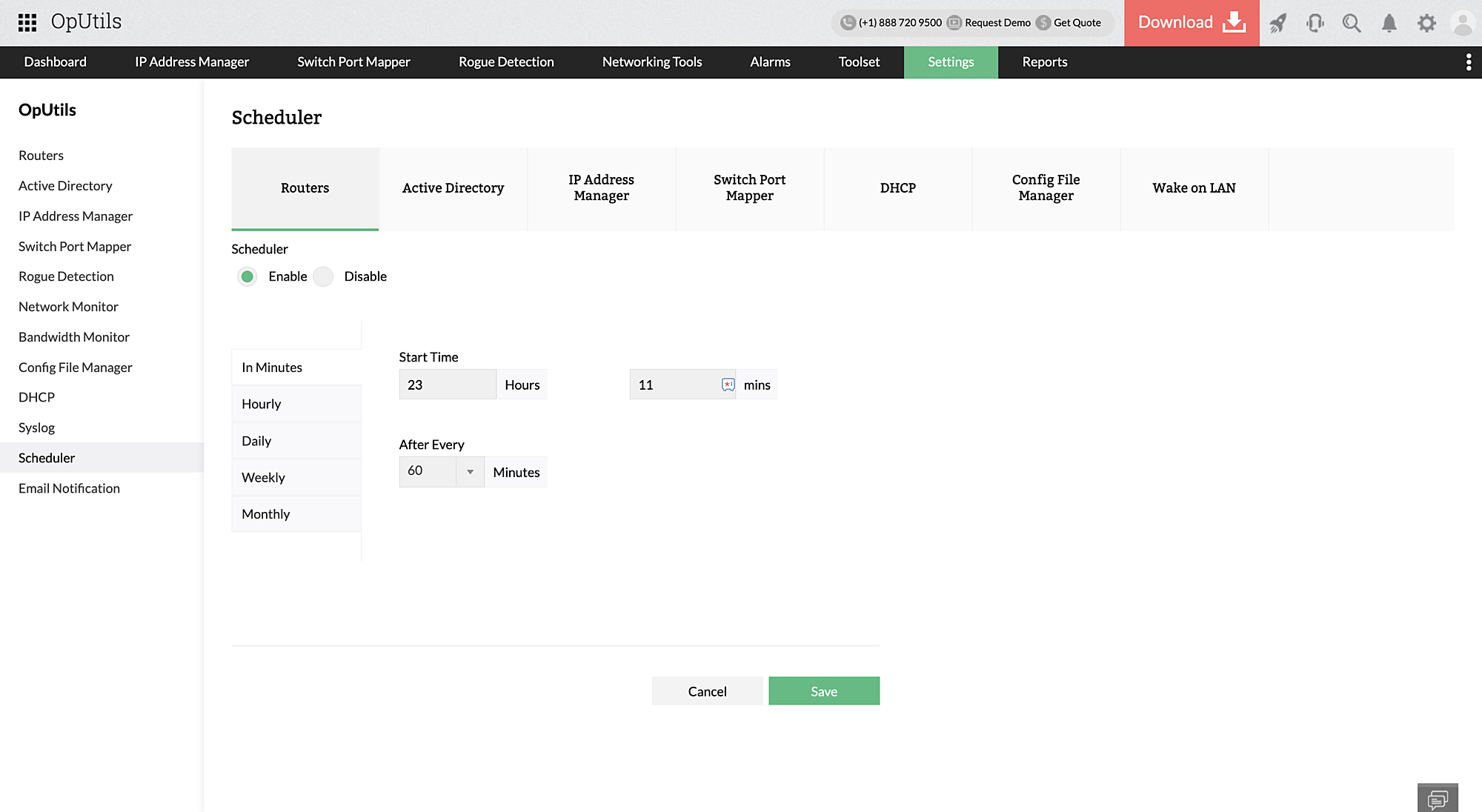Switch to the DHCP scheduler tab

tap(897, 188)
